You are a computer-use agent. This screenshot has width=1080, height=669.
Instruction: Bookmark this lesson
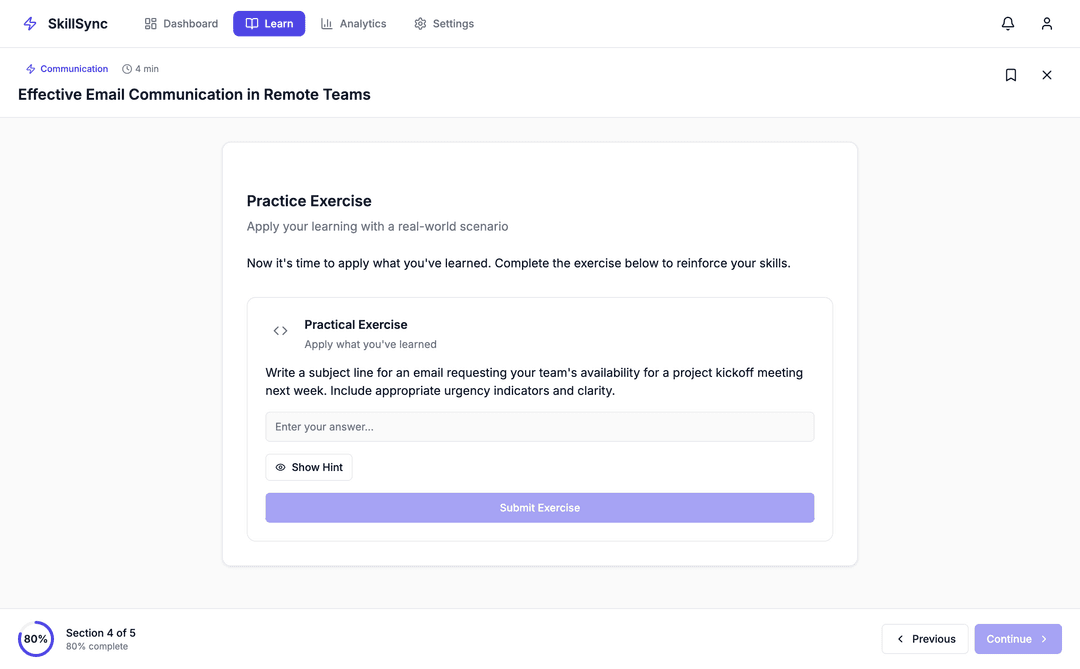point(1011,75)
